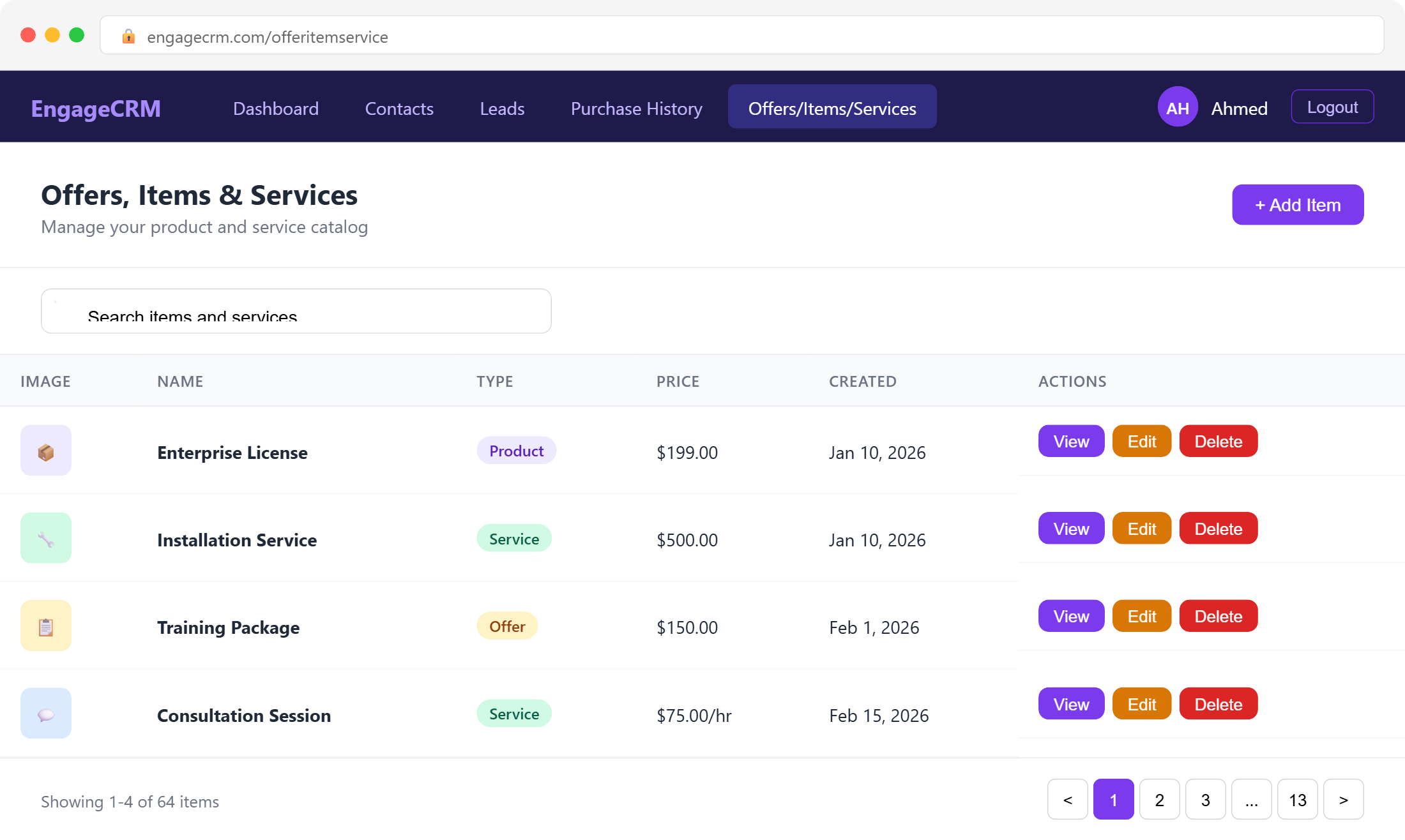View the Enterprise License item
Image resolution: width=1405 pixels, height=840 pixels.
click(1071, 442)
